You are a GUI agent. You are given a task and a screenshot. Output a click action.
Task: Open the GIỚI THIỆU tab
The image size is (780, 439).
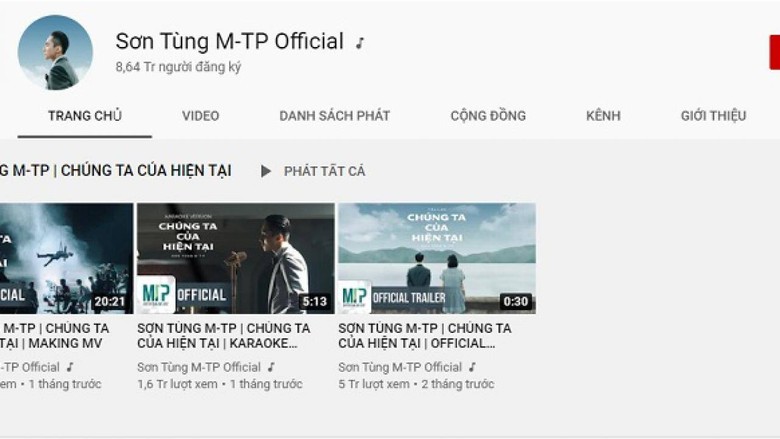pyautogui.click(x=713, y=116)
